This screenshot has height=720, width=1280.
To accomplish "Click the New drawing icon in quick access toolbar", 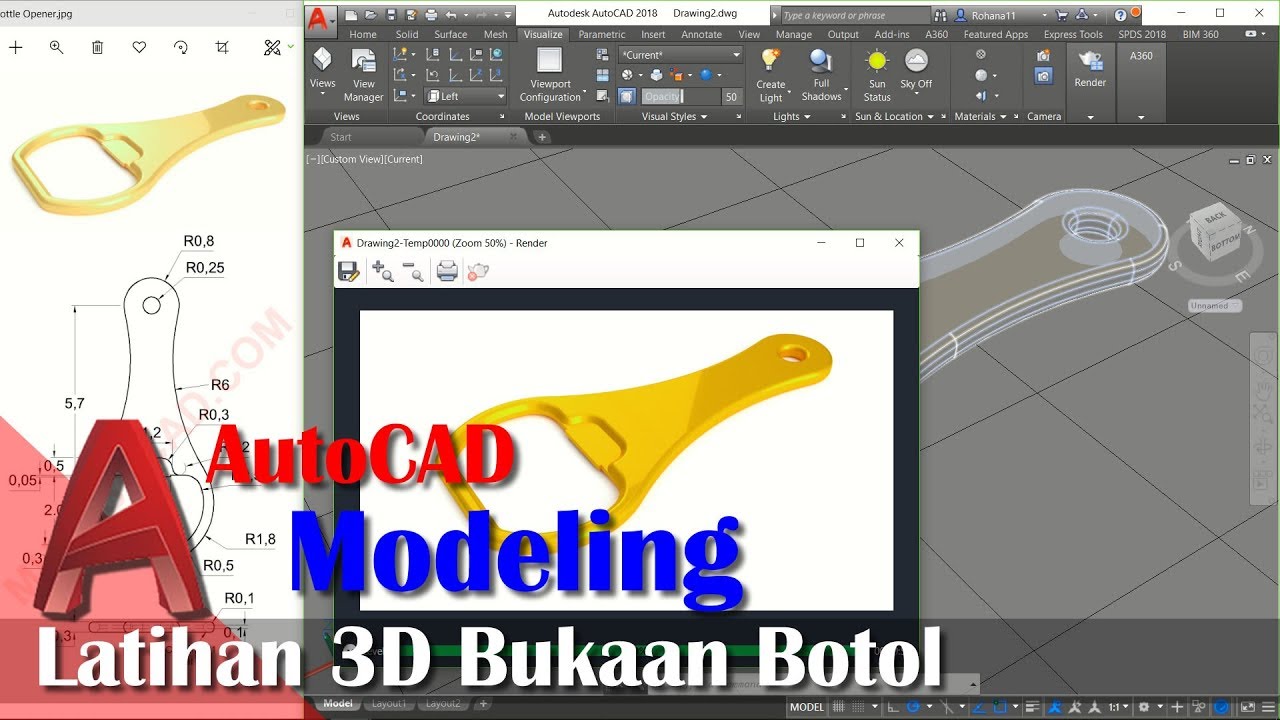I will 351,15.
